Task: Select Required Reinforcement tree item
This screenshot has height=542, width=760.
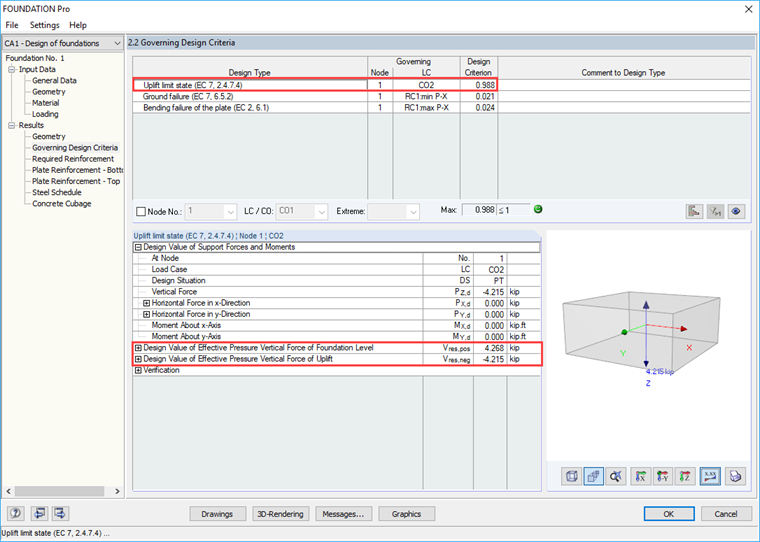Action: pos(73,159)
